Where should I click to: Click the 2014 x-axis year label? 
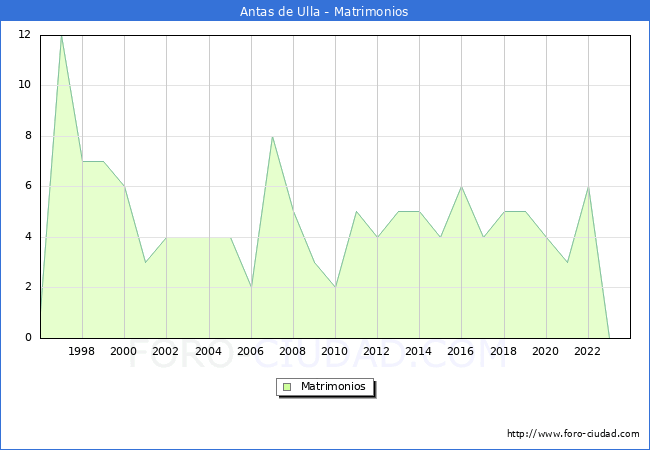click(419, 352)
